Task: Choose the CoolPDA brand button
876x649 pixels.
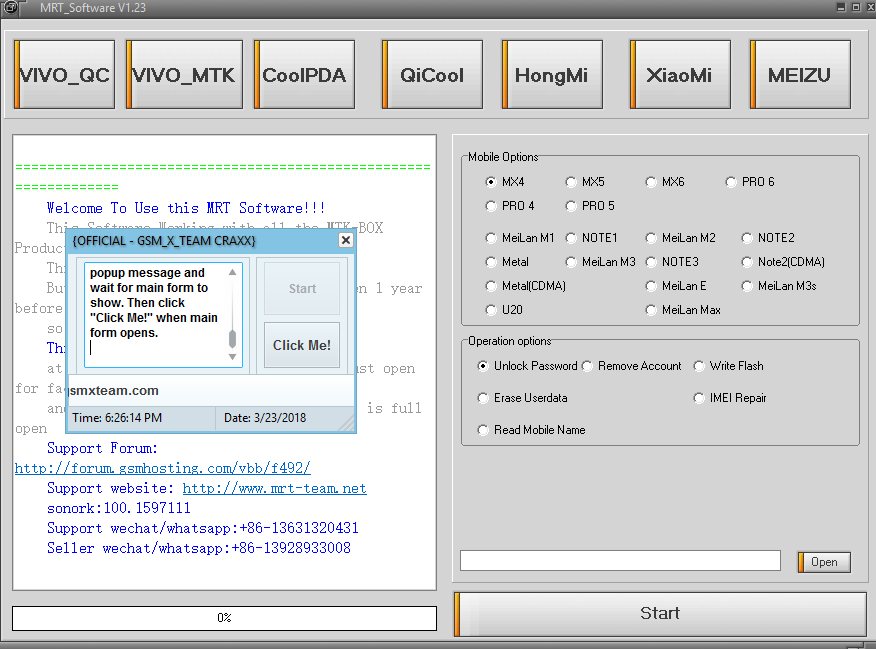Action: pos(304,74)
